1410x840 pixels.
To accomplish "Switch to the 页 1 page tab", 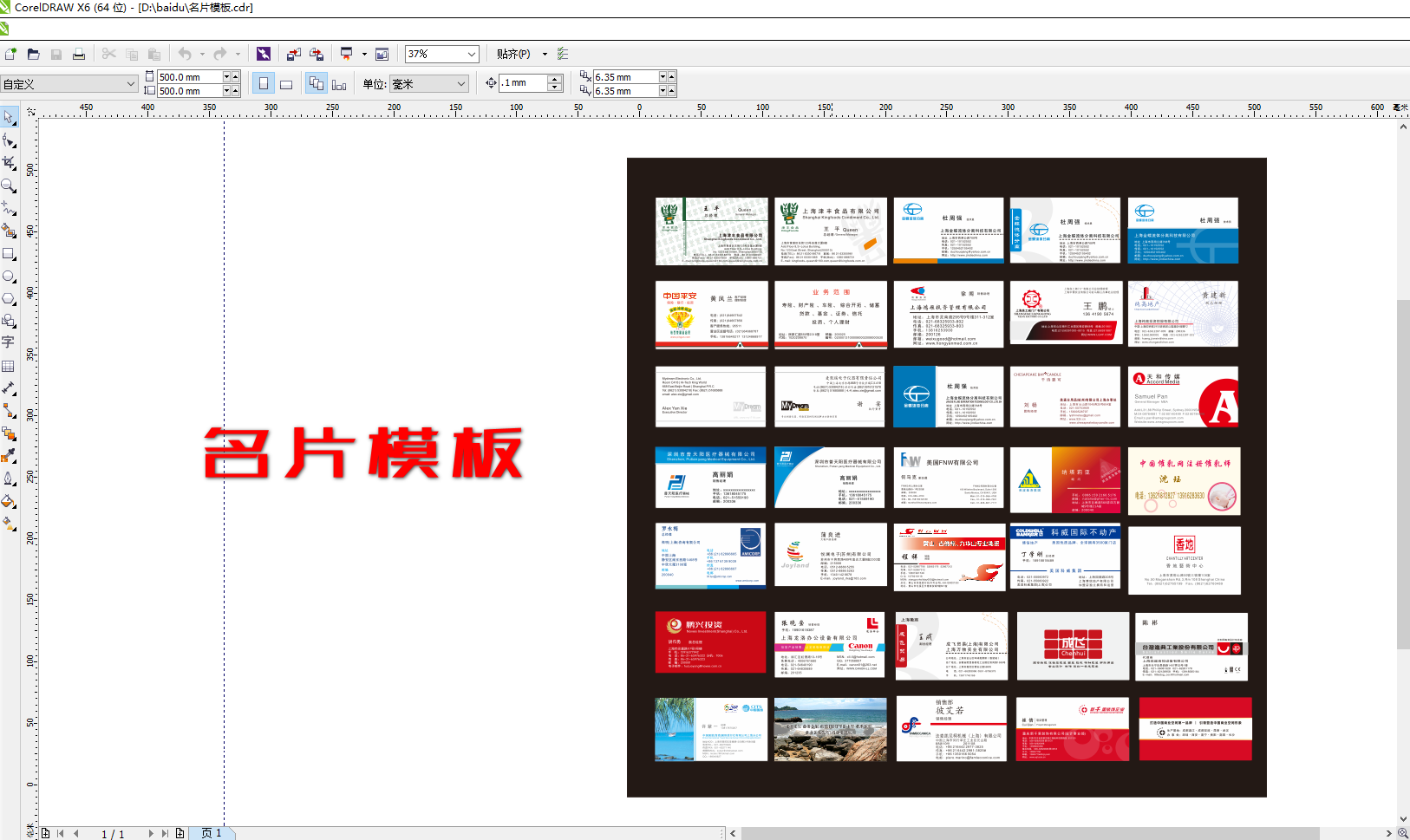I will [x=212, y=833].
